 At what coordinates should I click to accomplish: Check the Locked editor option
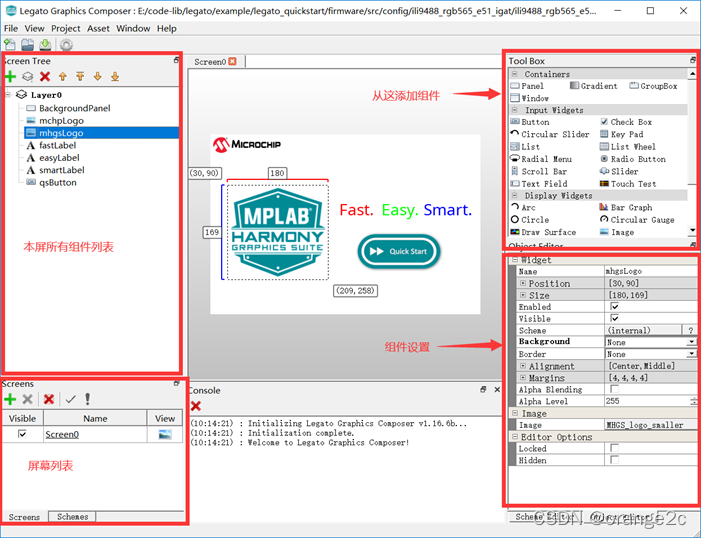point(615,448)
